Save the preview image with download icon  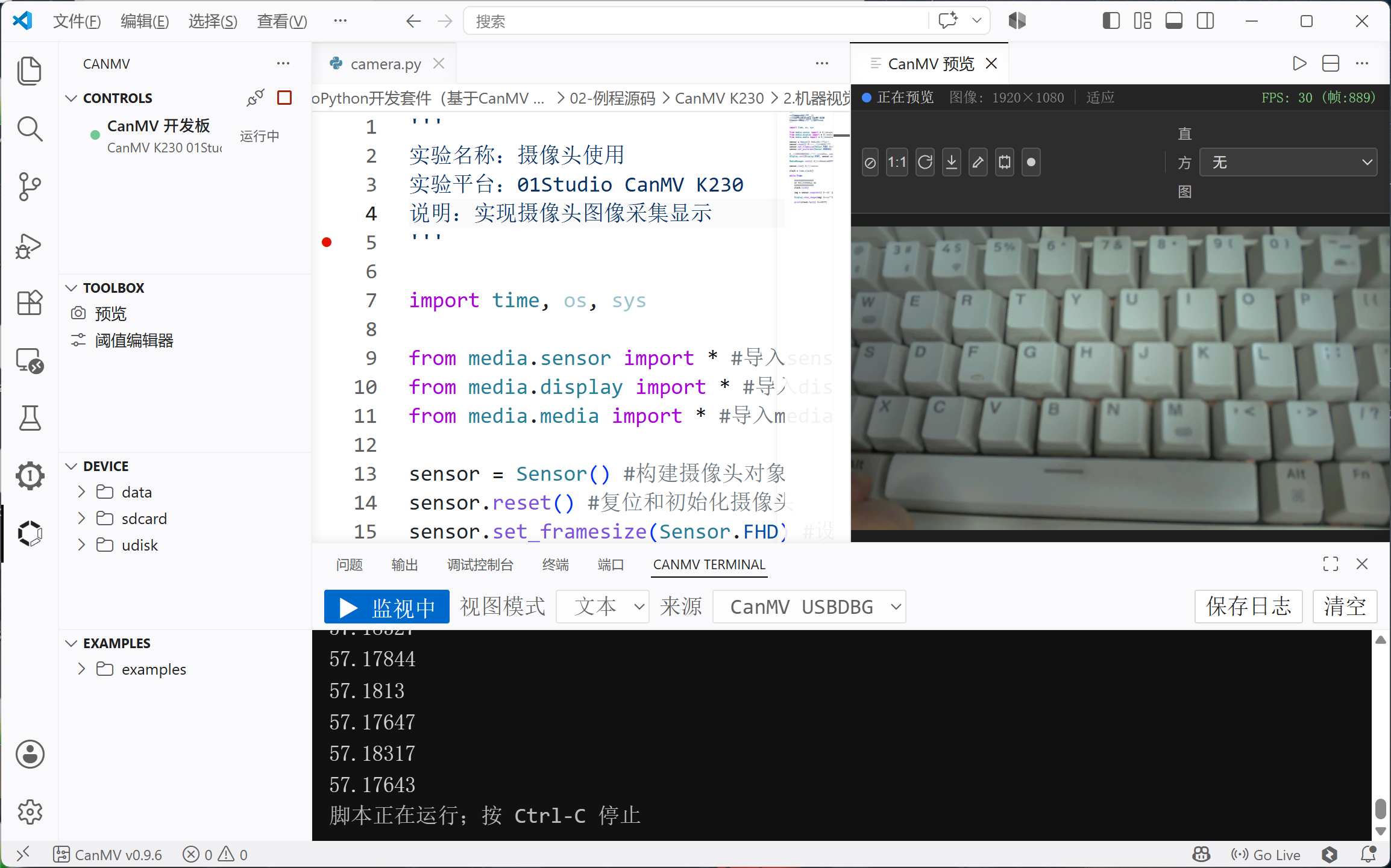[952, 163]
